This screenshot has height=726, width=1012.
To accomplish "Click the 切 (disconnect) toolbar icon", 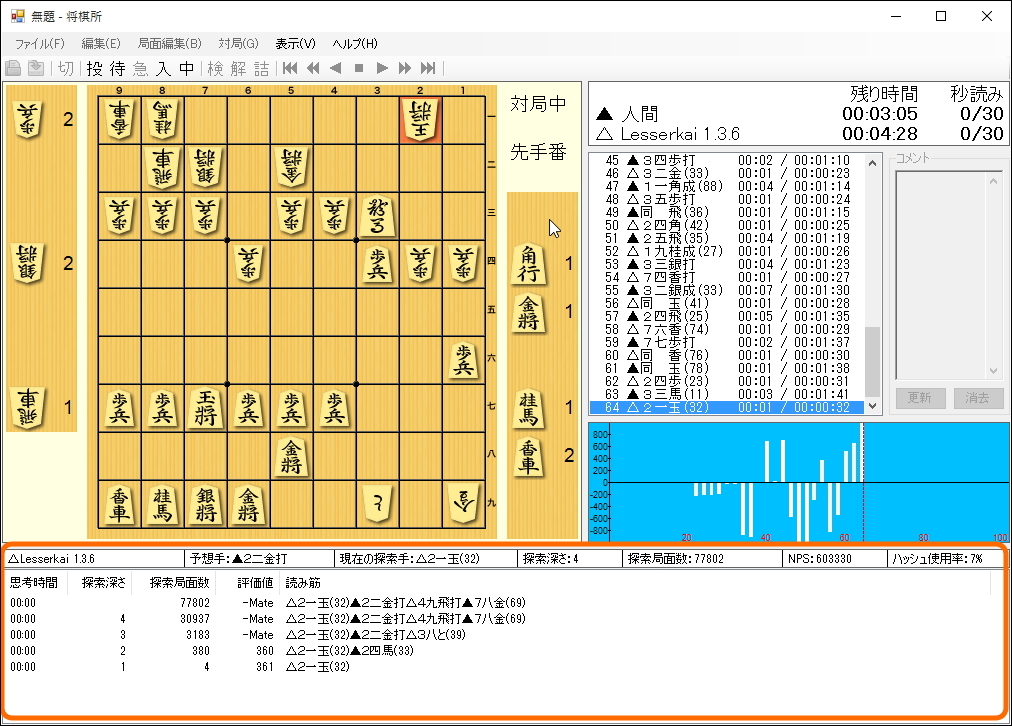I will click(x=64, y=69).
